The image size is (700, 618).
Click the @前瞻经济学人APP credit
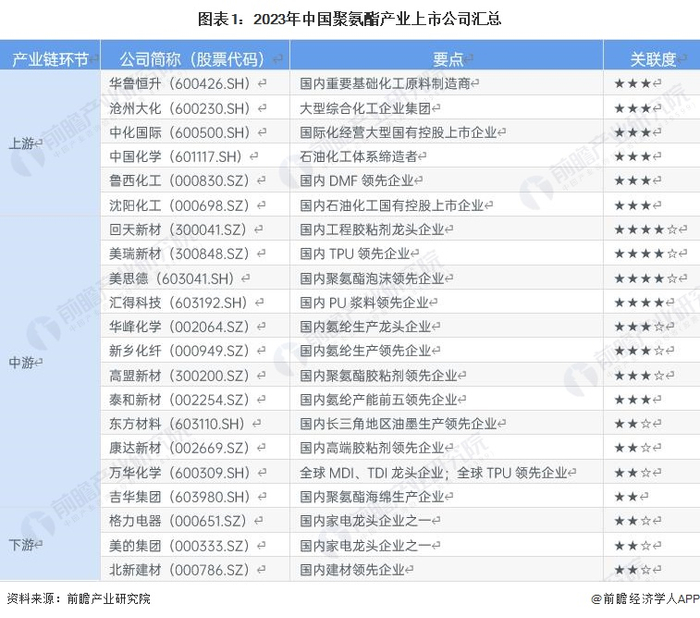pos(645,598)
